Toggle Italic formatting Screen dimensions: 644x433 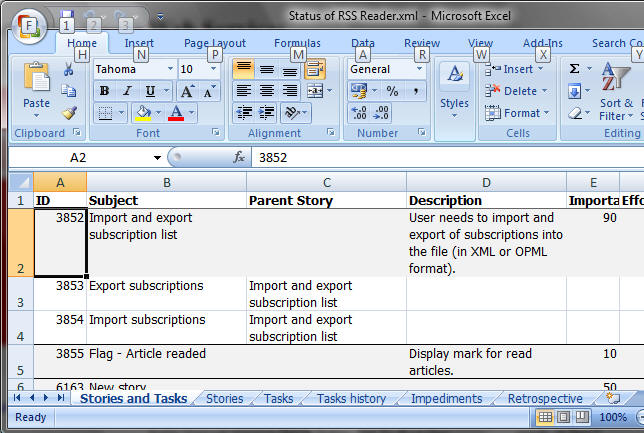(x=127, y=91)
